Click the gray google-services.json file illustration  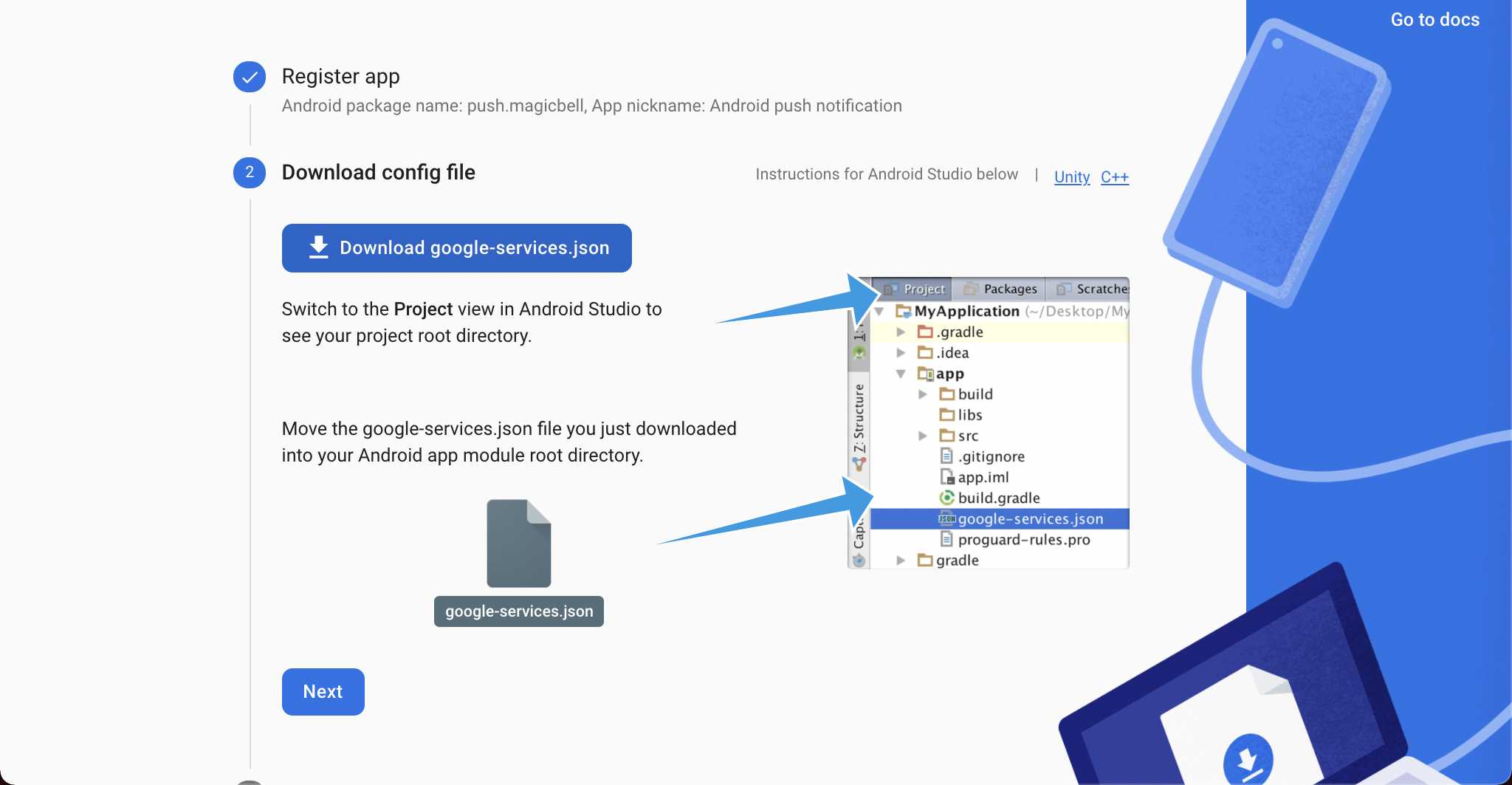pos(518,544)
